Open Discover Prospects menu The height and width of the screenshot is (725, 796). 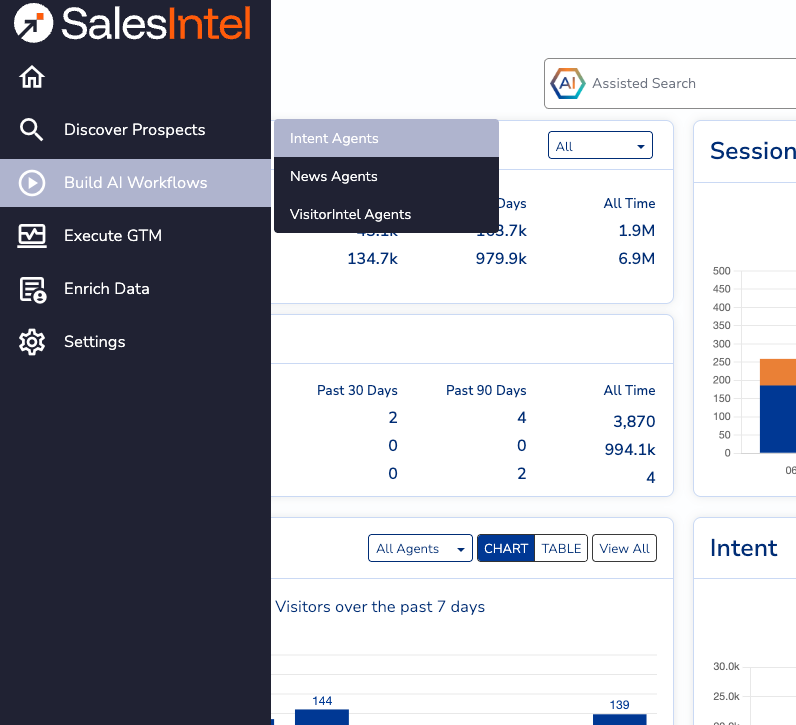(135, 129)
